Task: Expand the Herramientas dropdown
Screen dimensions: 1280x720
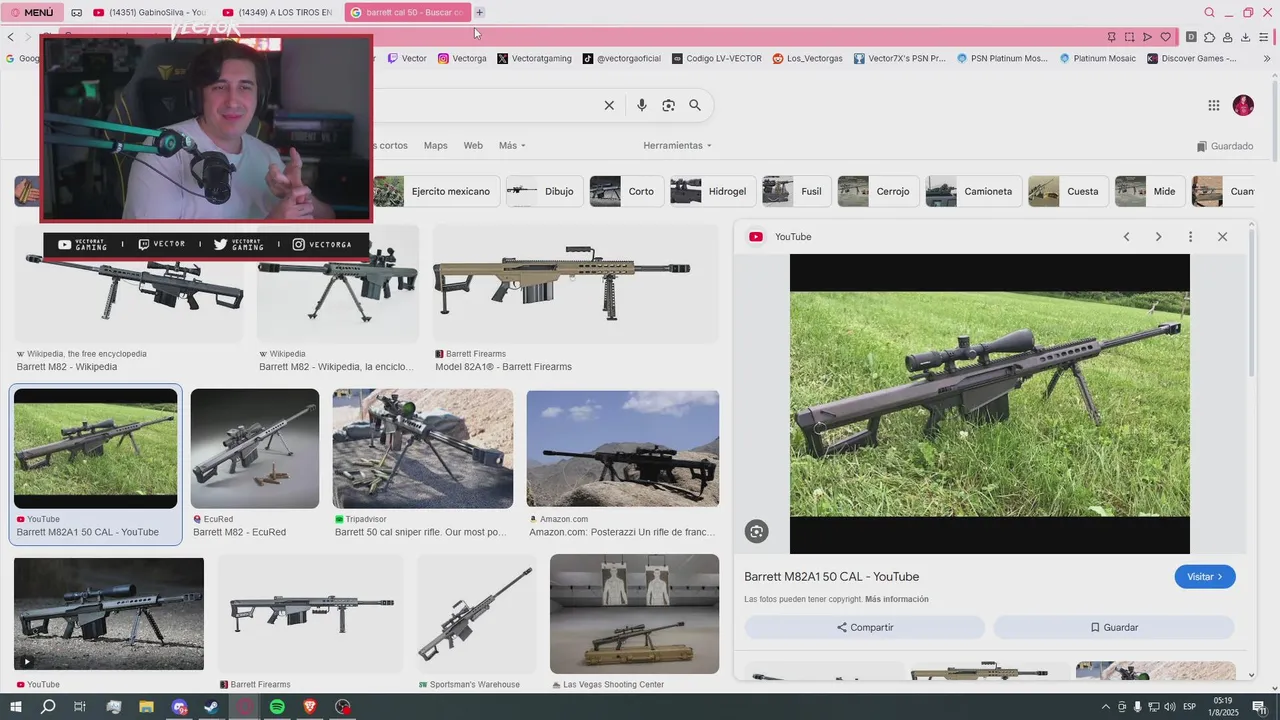Action: click(x=678, y=145)
